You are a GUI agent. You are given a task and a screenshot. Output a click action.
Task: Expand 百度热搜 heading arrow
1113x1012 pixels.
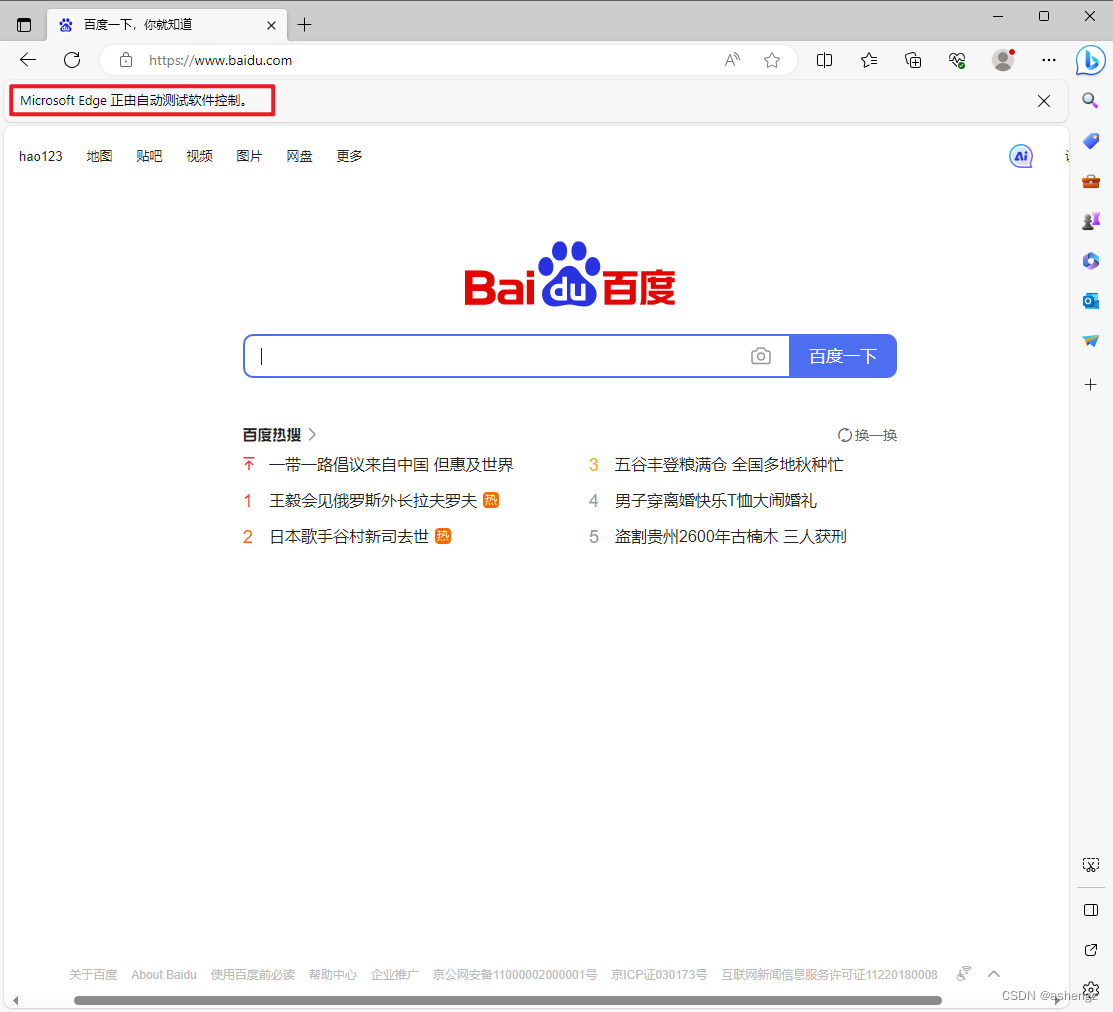[312, 434]
